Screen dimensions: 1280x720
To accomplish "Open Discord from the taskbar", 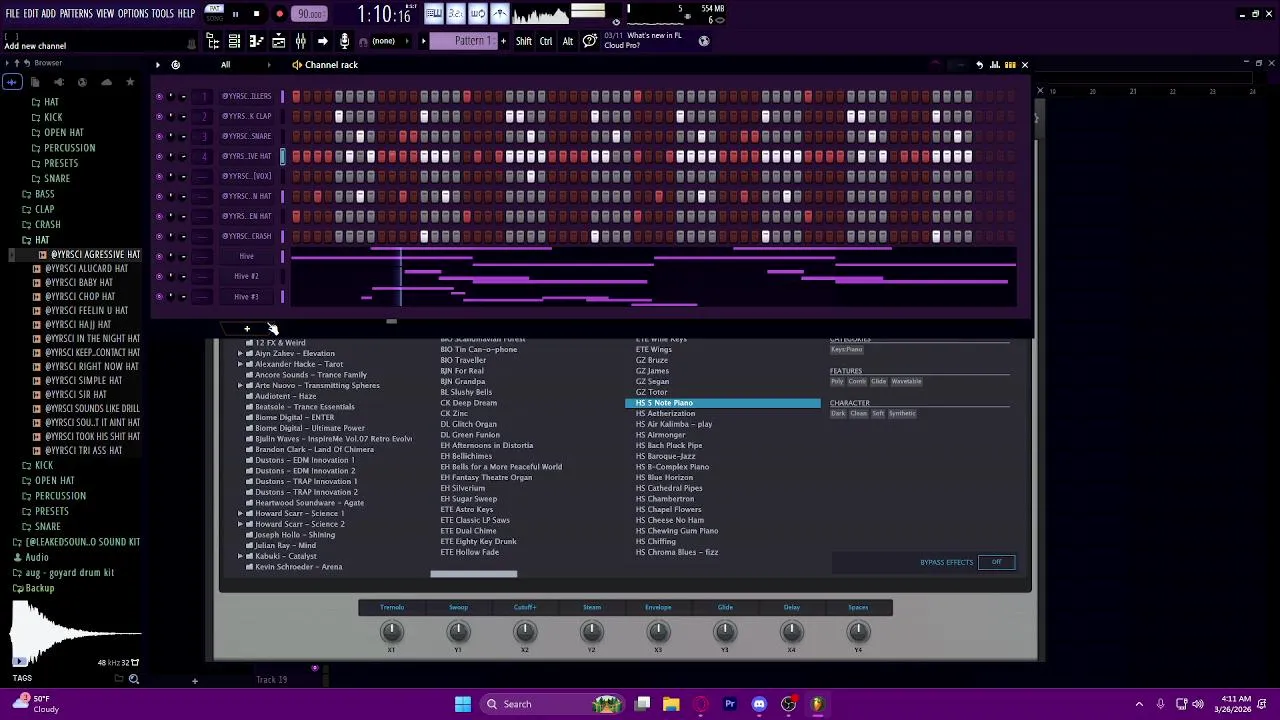I will tap(759, 704).
